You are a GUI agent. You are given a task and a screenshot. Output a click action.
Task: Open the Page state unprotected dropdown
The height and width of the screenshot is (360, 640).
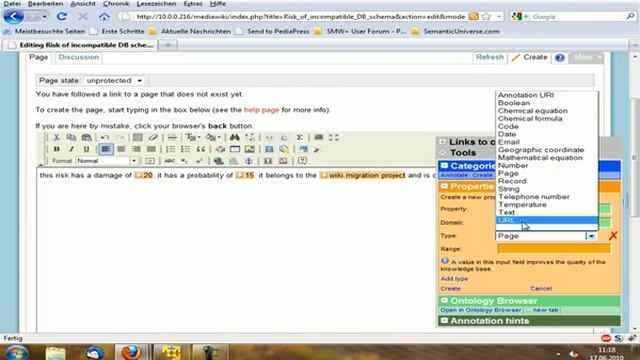114,81
